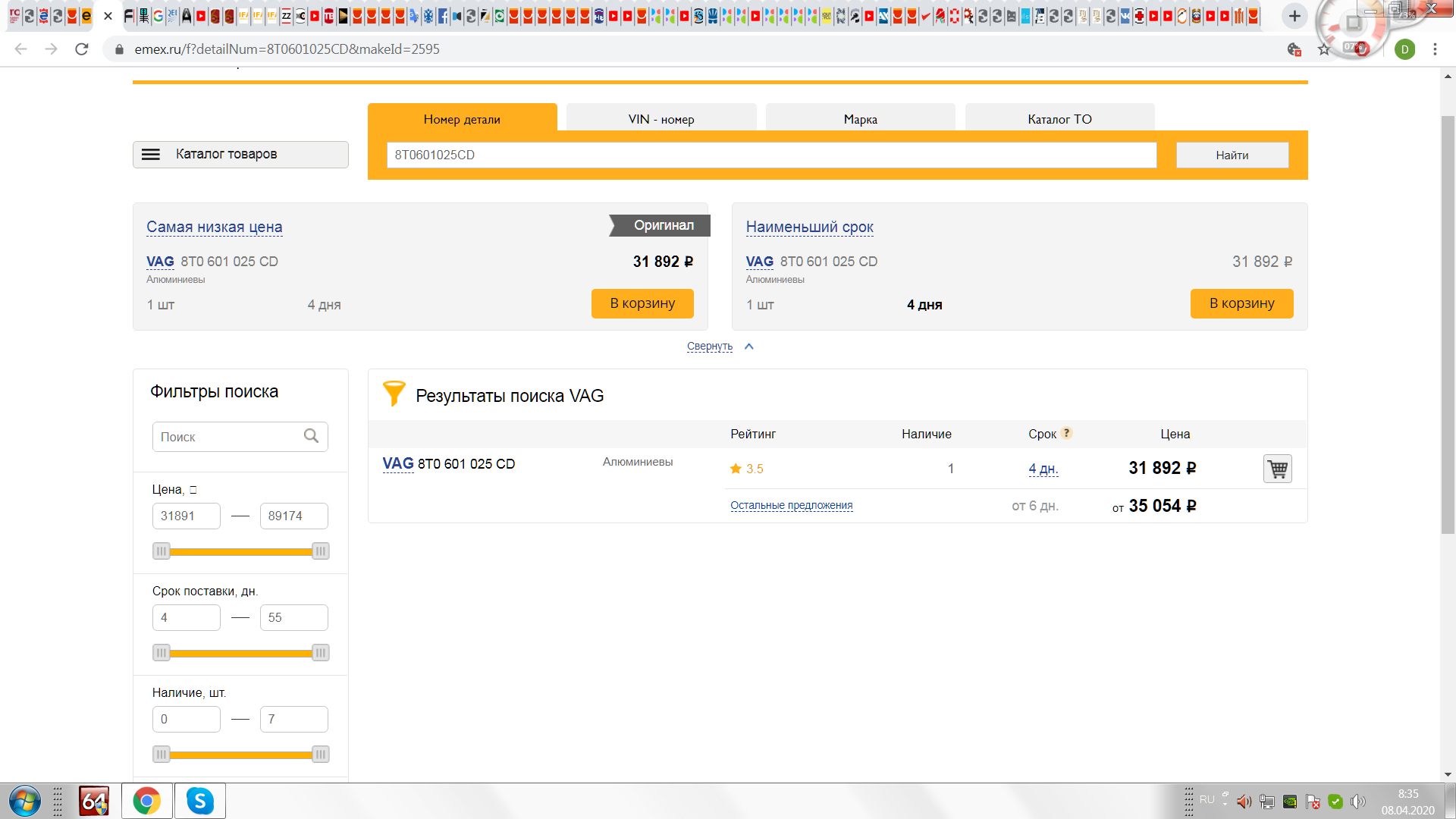The image size is (1456, 819).
Task: Switch to Каталог ТО tab
Action: 1059,119
